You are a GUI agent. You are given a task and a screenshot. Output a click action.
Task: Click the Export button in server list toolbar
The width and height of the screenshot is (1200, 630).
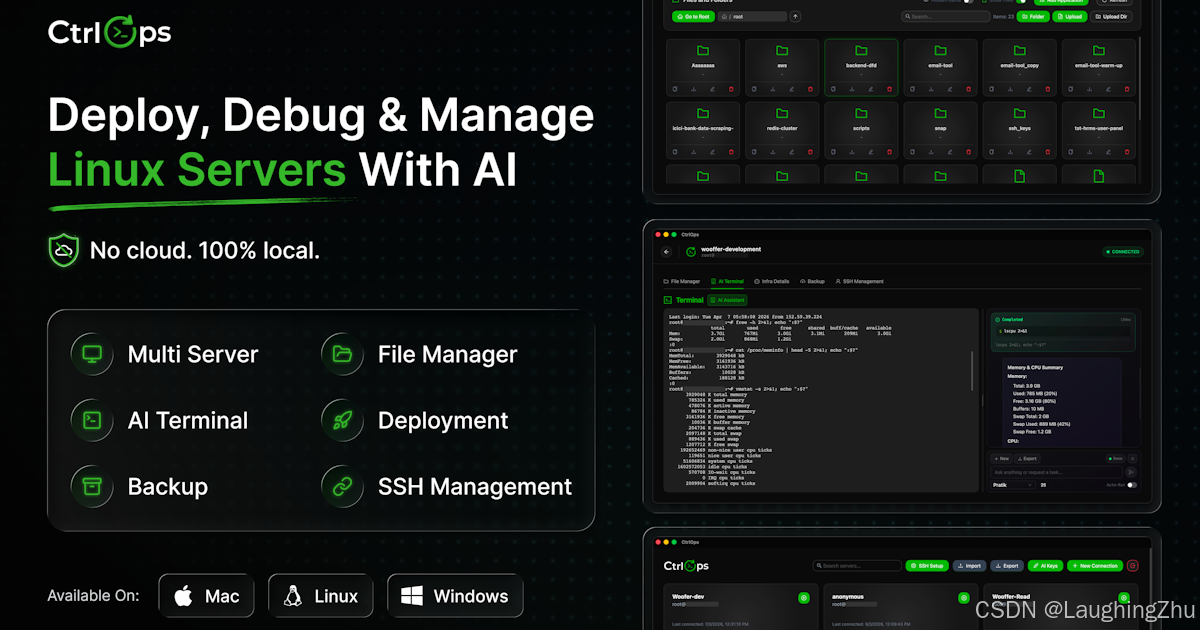[x=1007, y=566]
